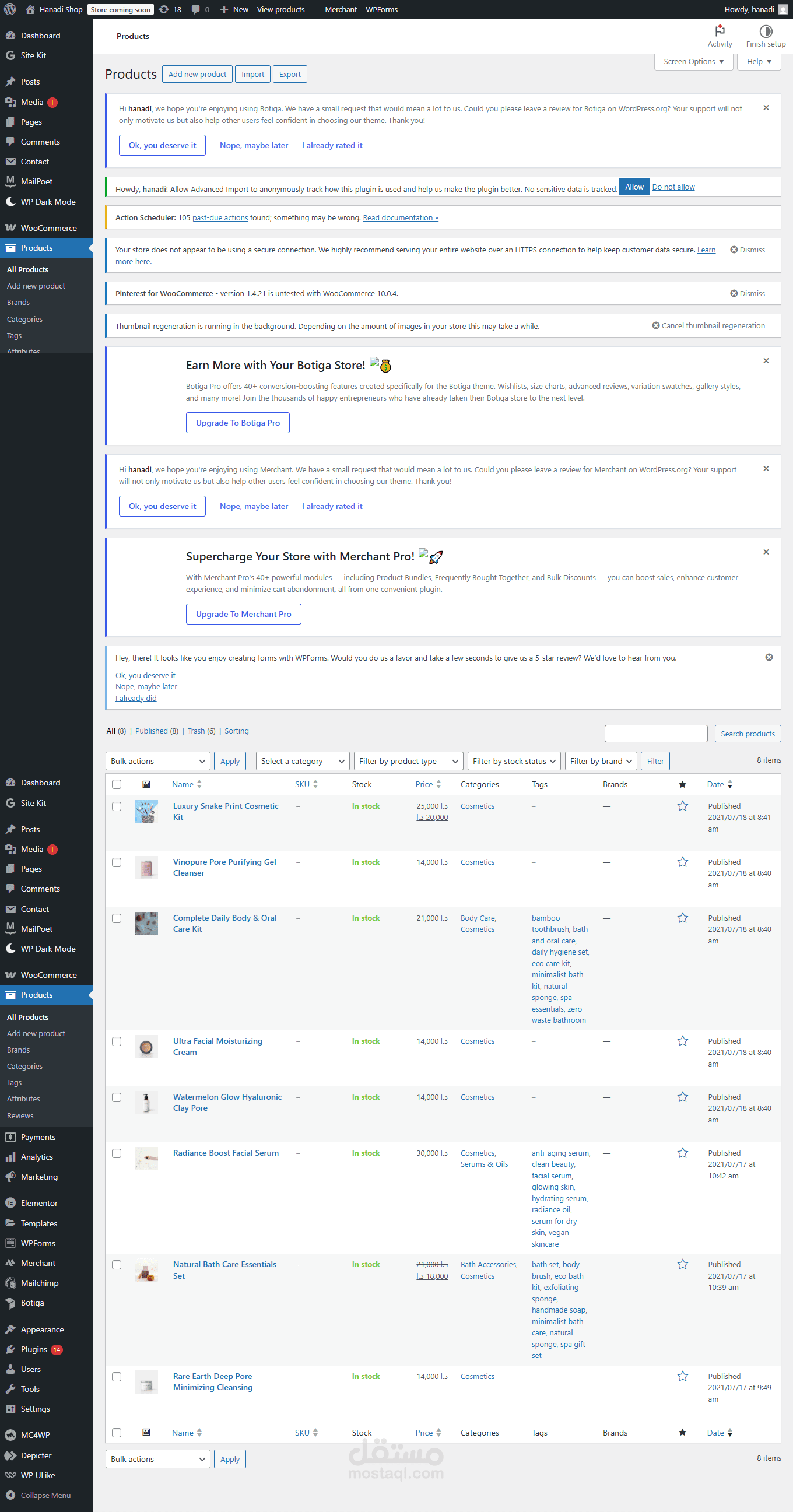Click the product search input field
793x1512 pixels.
(x=655, y=733)
